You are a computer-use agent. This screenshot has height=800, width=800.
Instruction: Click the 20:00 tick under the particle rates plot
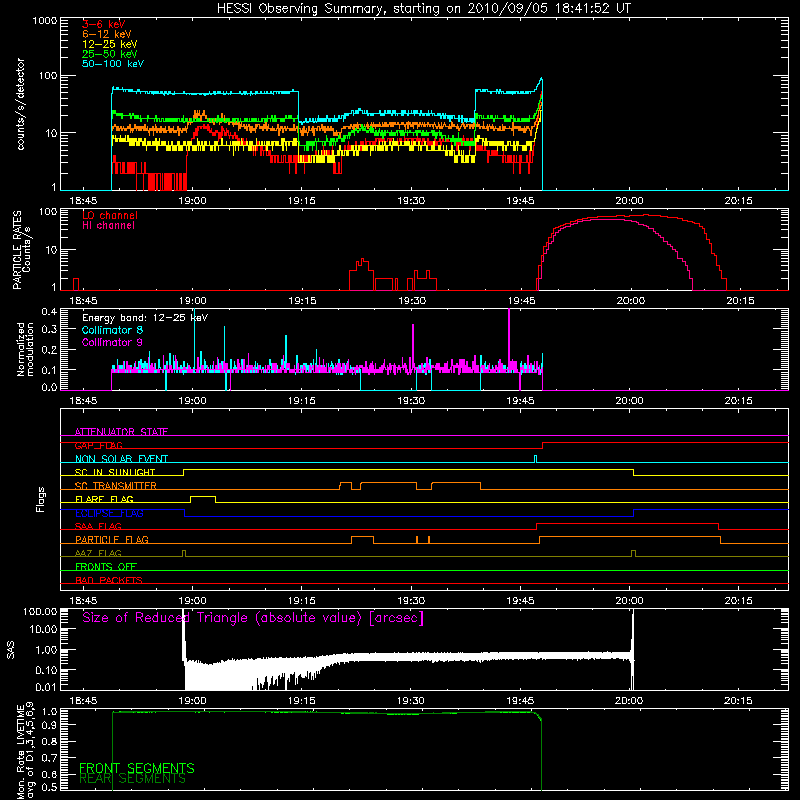(x=630, y=301)
